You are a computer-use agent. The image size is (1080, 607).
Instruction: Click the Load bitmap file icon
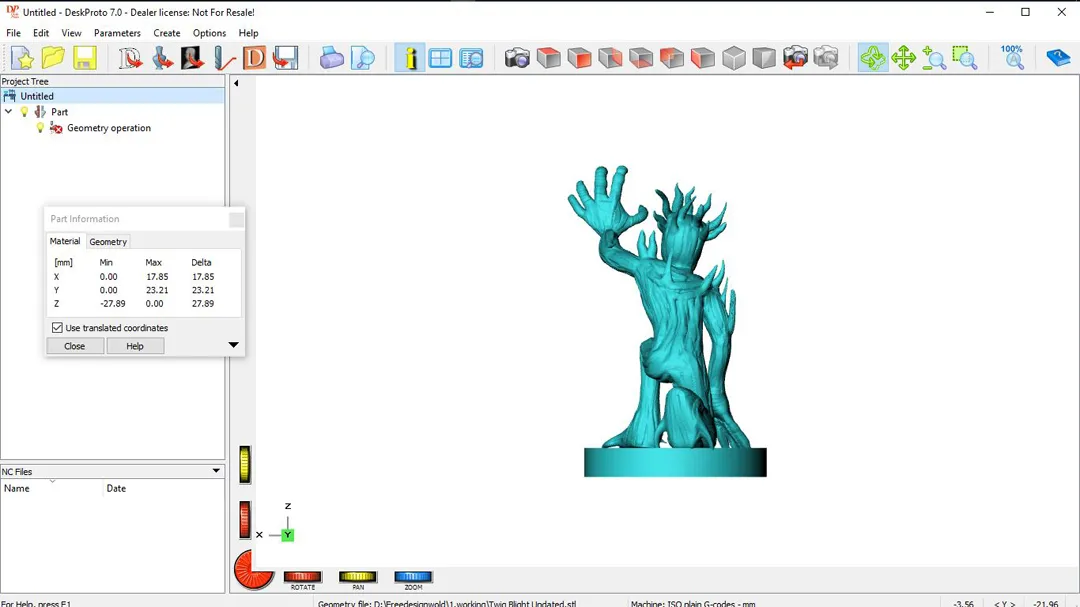click(192, 58)
